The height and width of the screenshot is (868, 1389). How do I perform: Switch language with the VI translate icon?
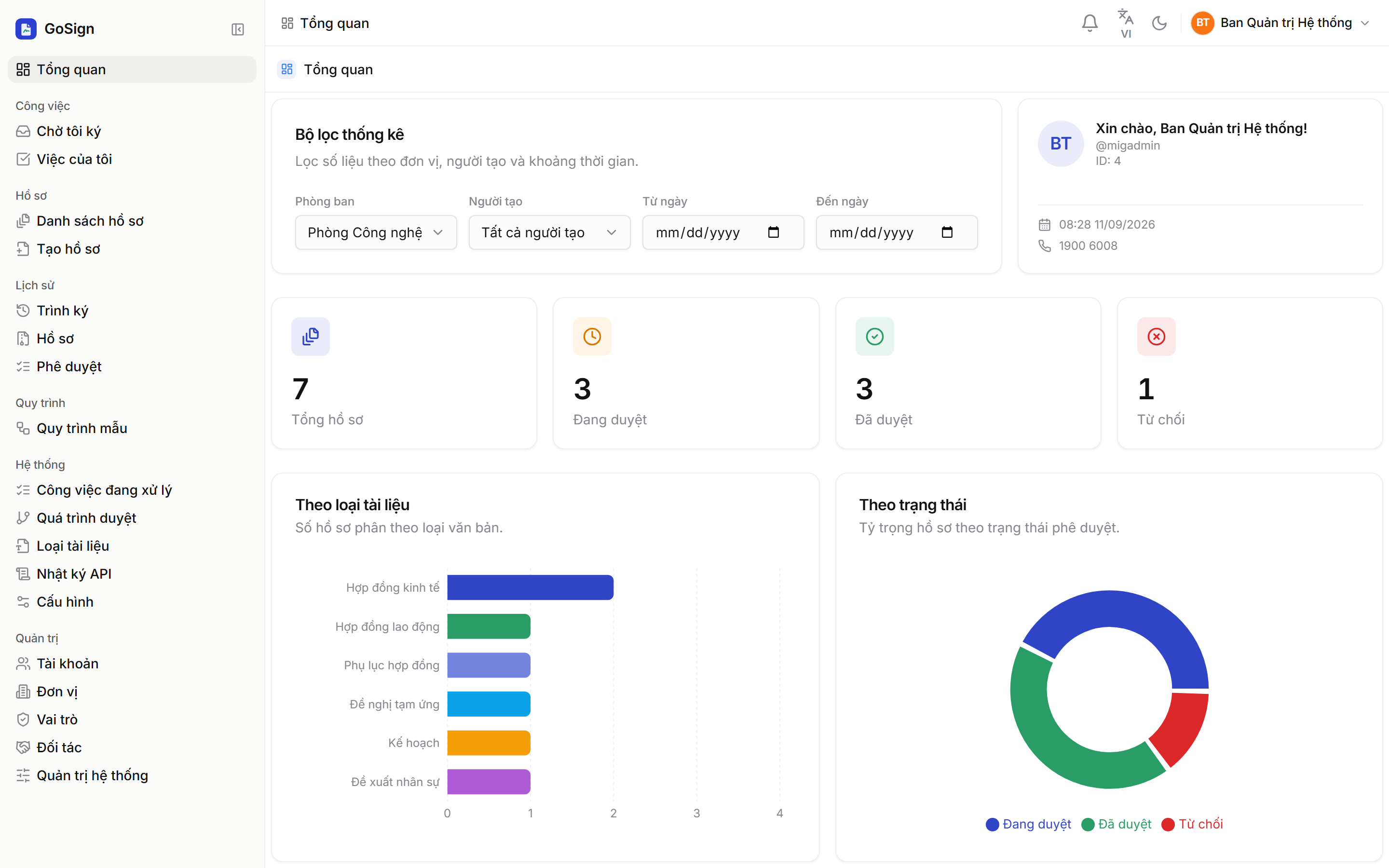1126,23
